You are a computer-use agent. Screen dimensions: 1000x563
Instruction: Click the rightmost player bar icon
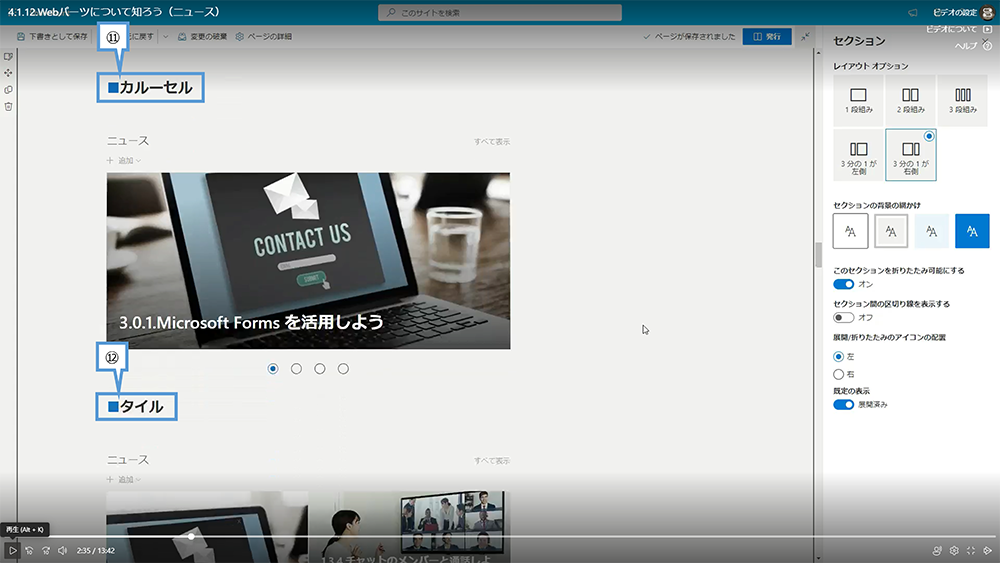987,550
